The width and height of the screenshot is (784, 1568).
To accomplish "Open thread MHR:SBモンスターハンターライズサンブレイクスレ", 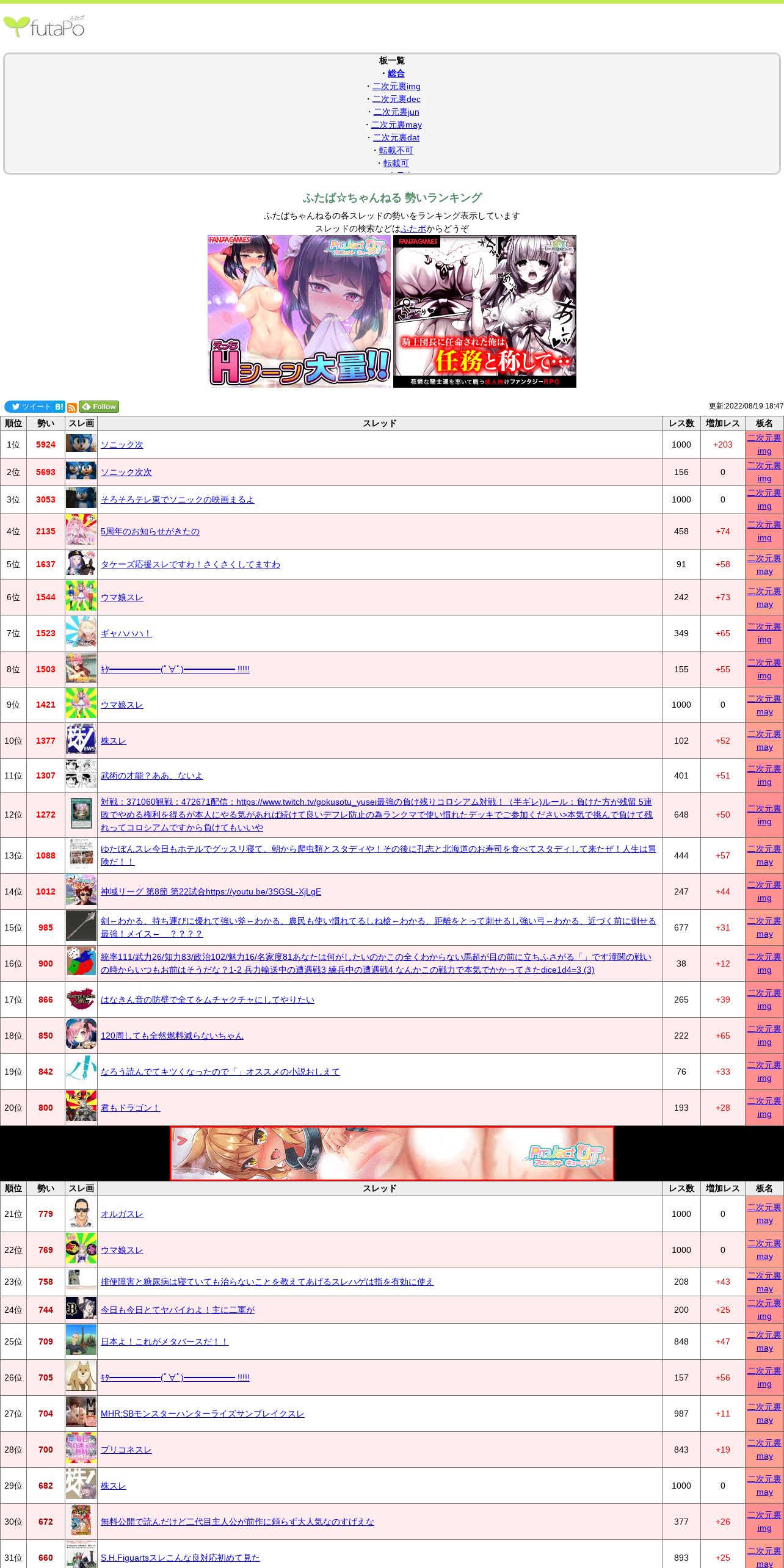I will click(x=202, y=1414).
